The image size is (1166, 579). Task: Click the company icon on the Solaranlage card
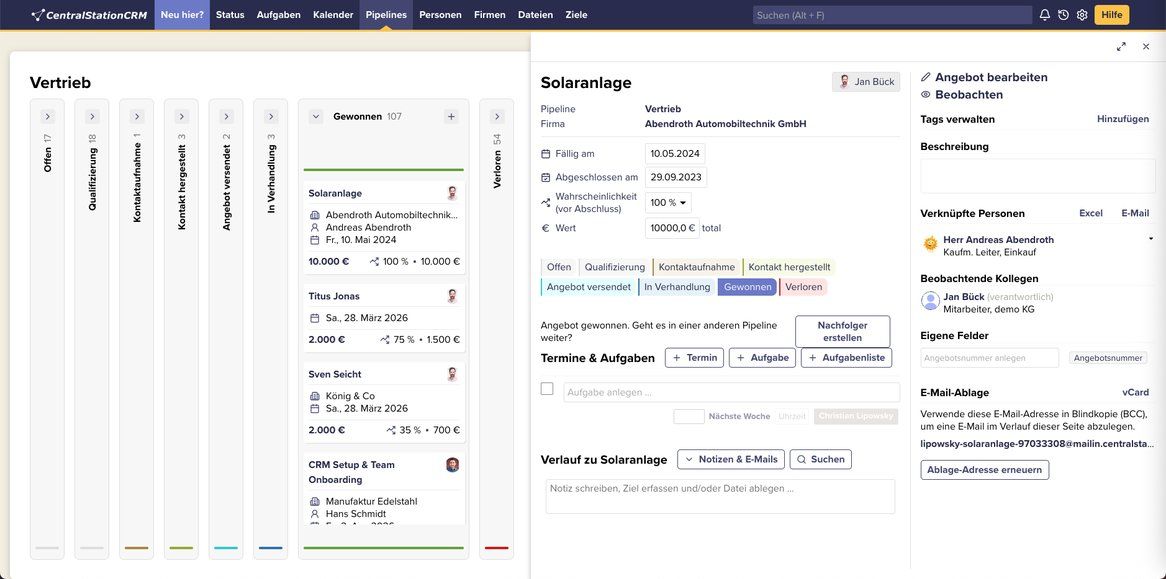315,215
